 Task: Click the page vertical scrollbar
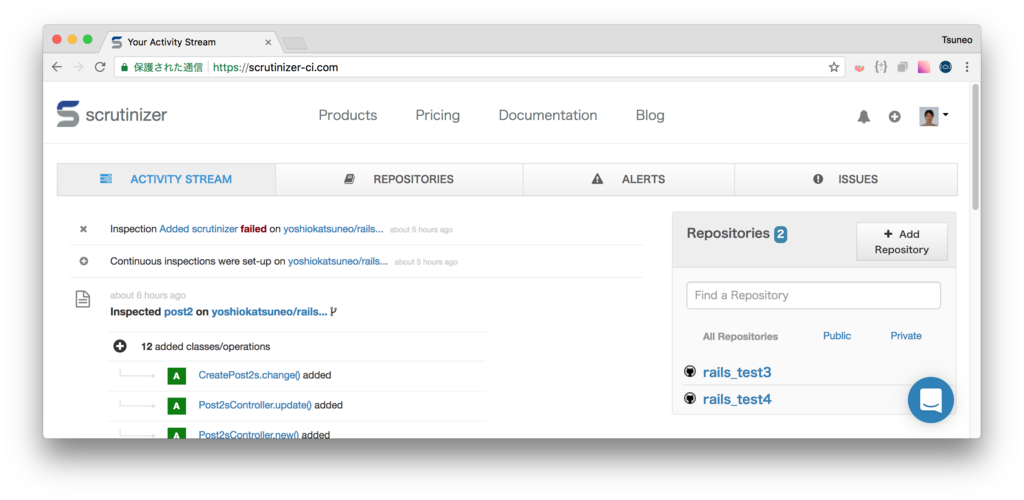pyautogui.click(x=976, y=146)
